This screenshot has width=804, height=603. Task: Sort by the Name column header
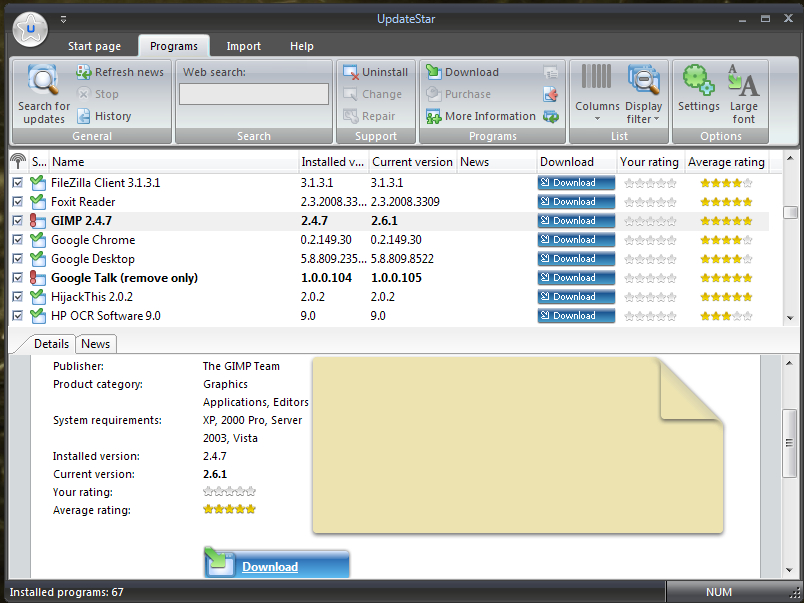click(173, 162)
